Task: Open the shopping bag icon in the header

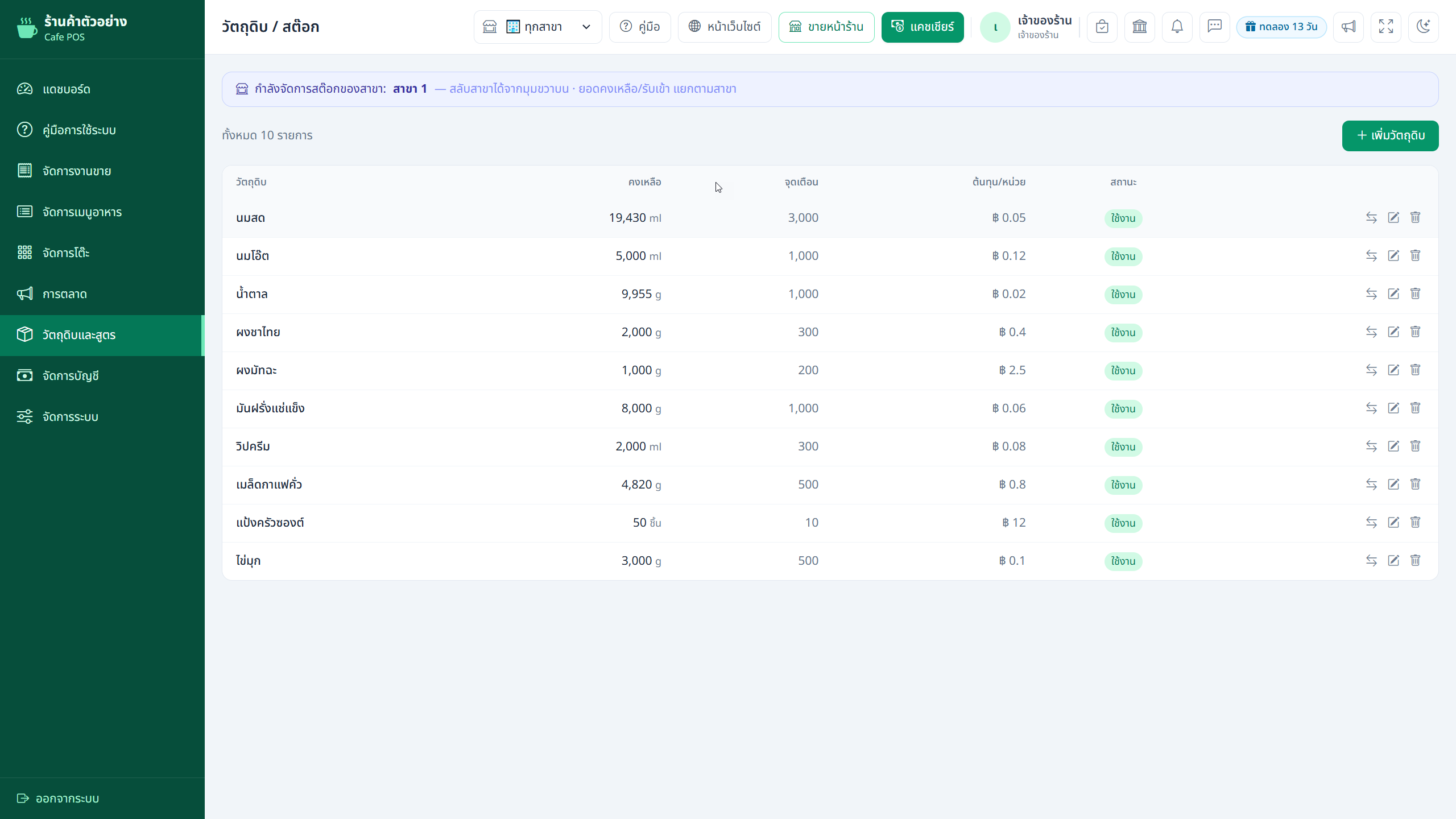Action: 1102,27
